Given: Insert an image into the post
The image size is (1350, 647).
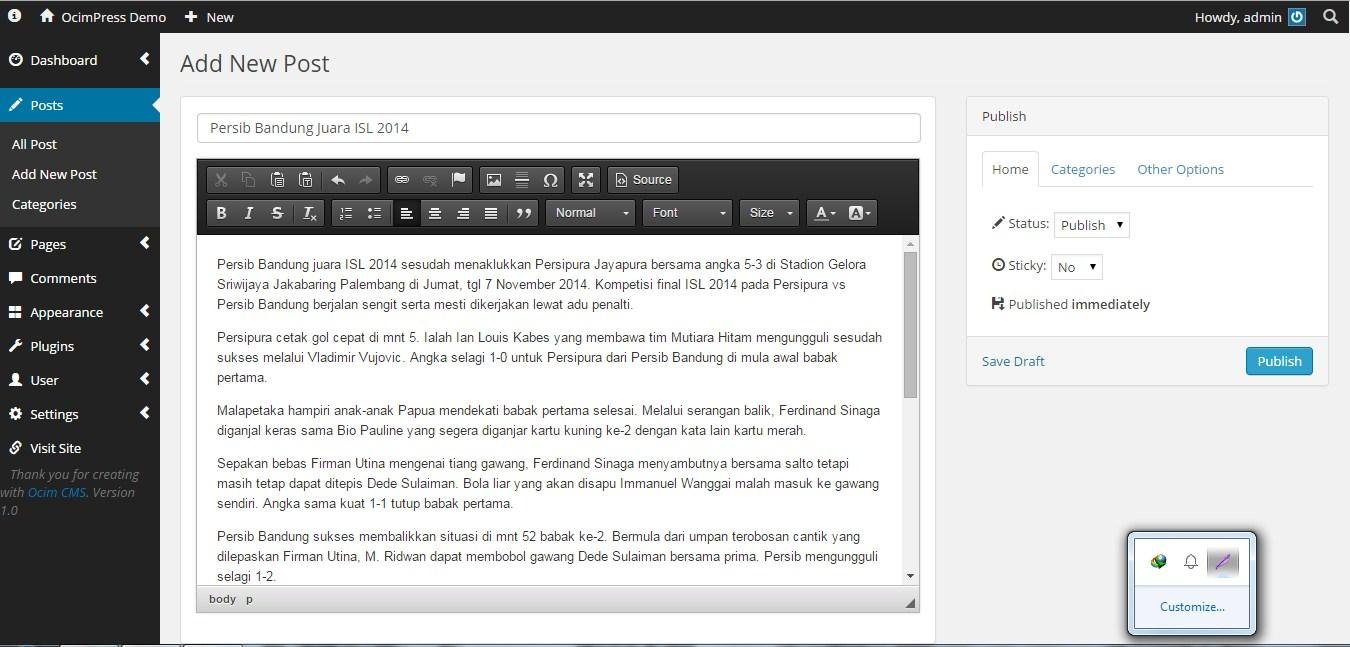Looking at the screenshot, I should click(494, 180).
